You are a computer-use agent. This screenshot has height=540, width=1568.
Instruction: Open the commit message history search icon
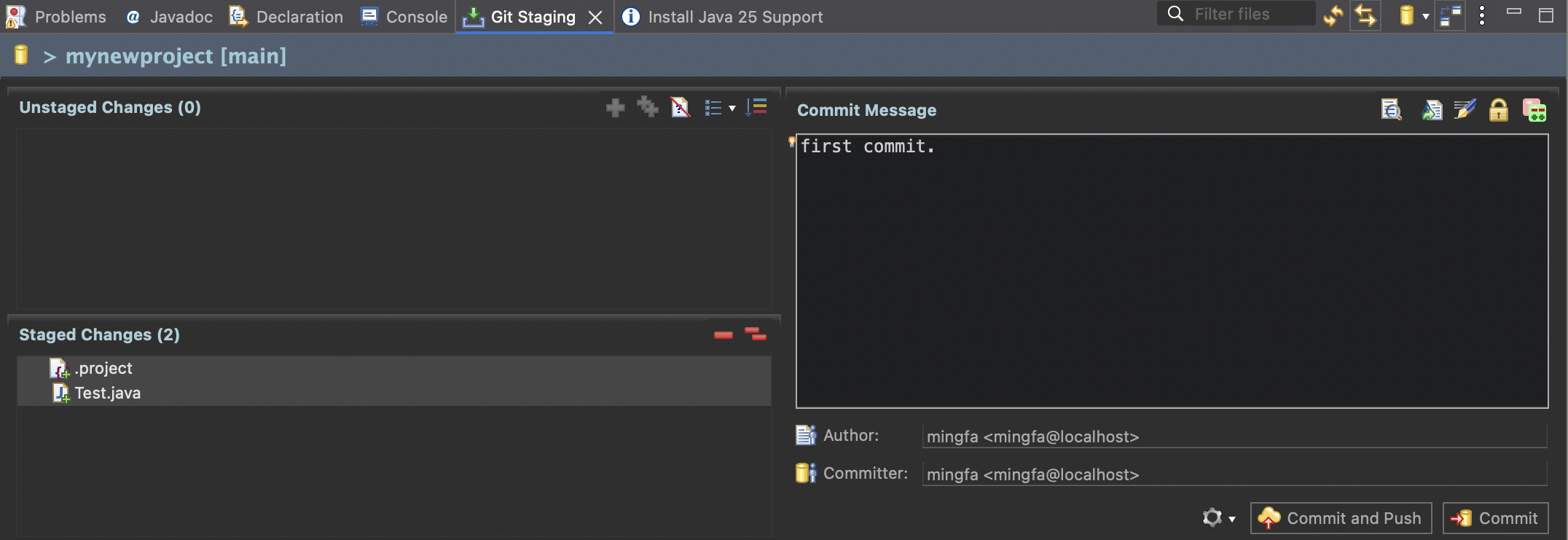click(x=1391, y=110)
